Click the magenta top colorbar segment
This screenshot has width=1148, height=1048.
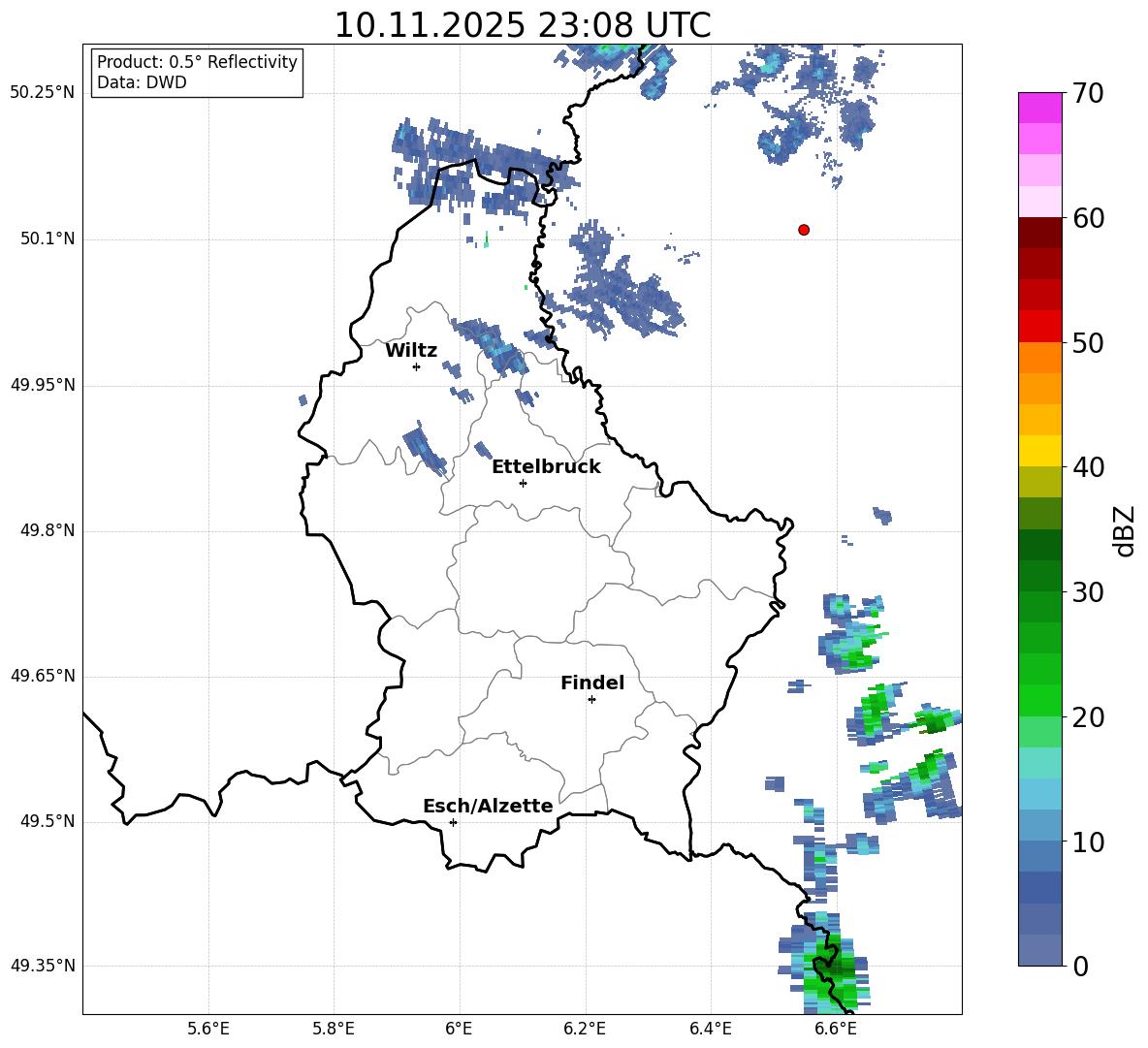1039,108
